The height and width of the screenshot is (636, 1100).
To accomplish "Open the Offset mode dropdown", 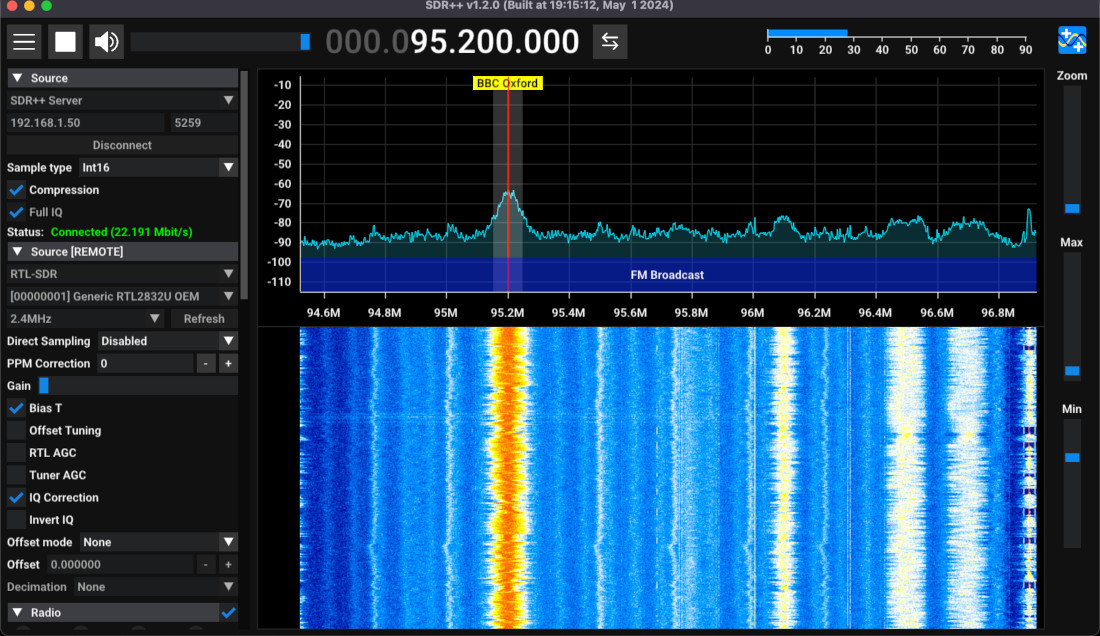I will pyautogui.click(x=159, y=543).
